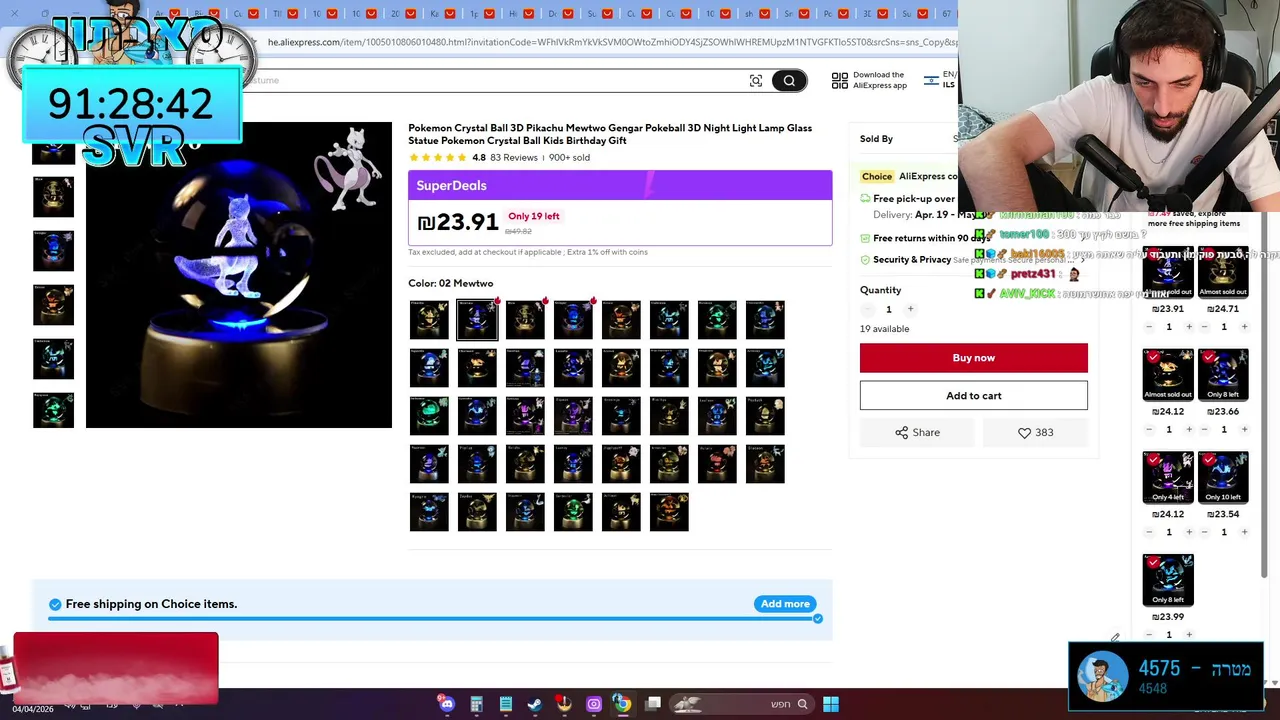Viewport: 1280px width, 720px height.
Task: Select the second gold gallery thumbnail on the left
Action: [53, 197]
